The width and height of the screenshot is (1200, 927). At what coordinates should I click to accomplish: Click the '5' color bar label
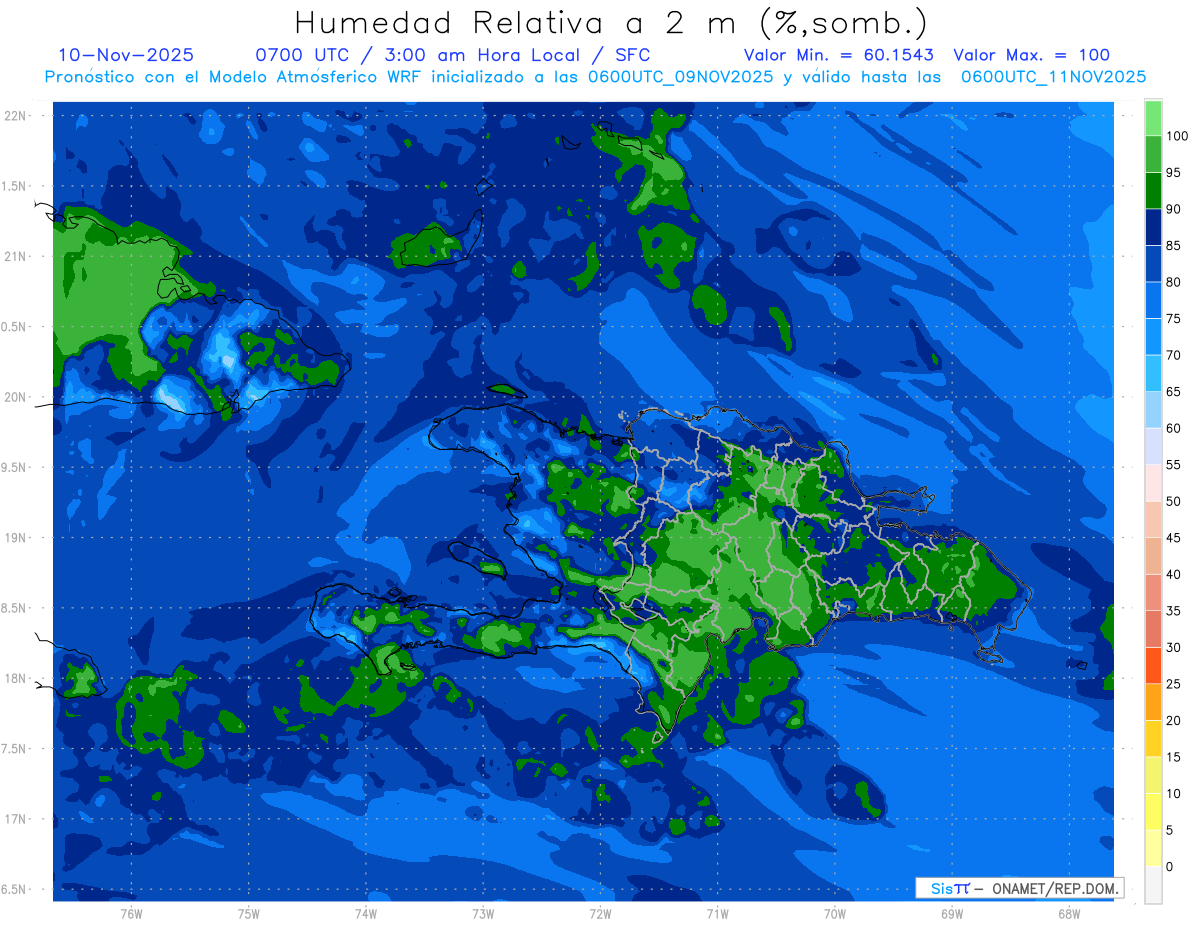pos(1170,830)
